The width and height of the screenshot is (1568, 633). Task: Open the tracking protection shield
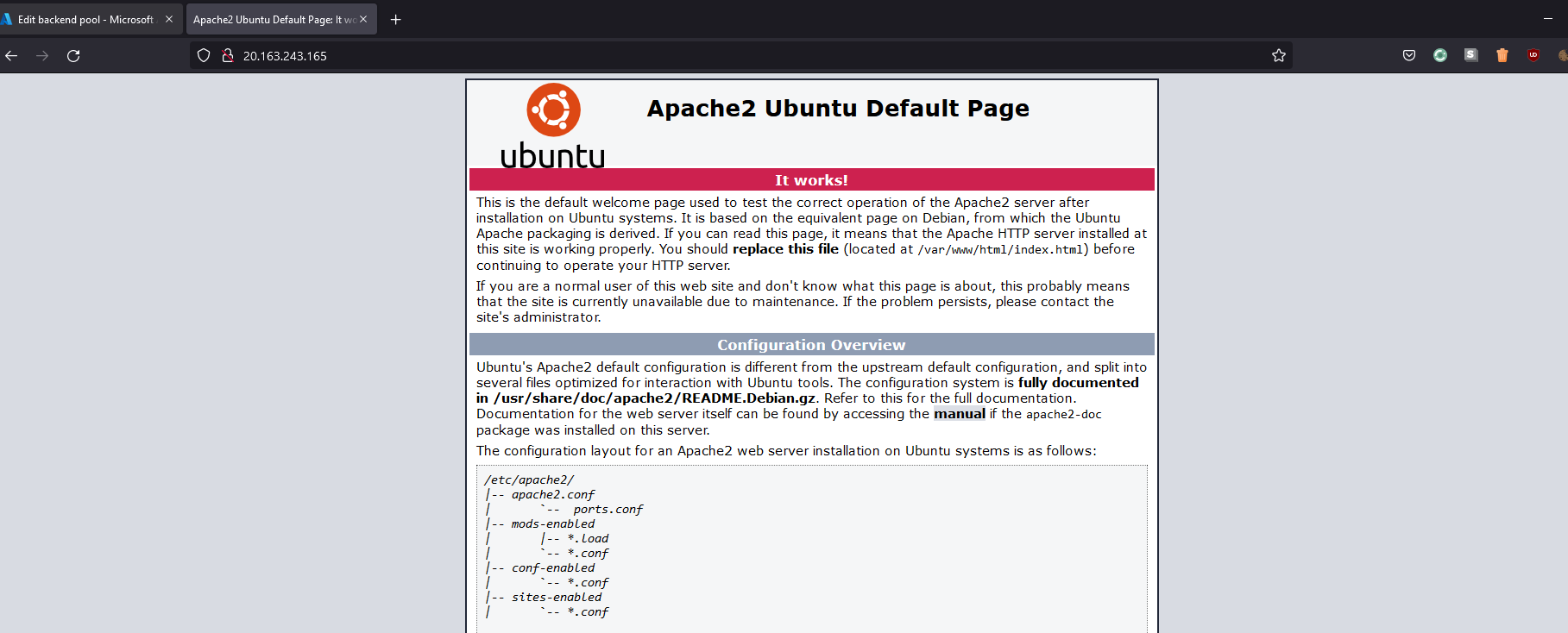[204, 56]
